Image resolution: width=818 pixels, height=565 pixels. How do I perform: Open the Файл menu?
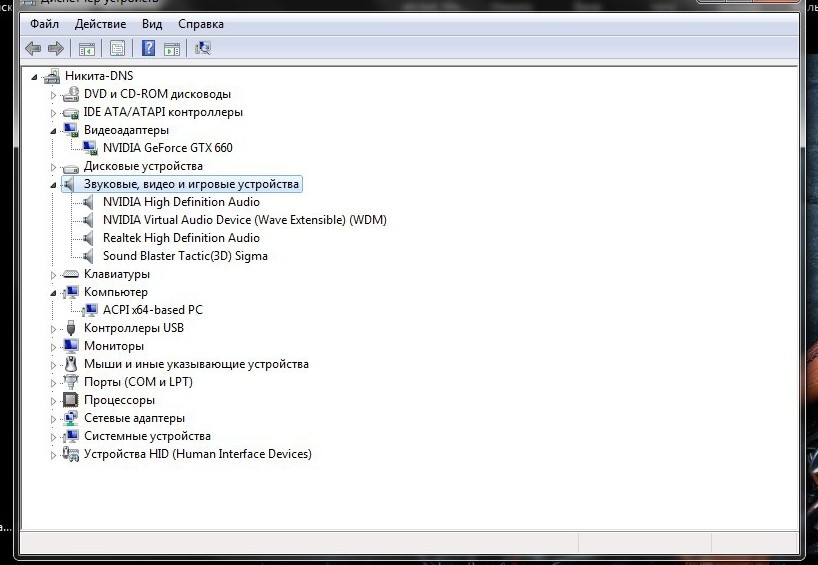pyautogui.click(x=44, y=23)
